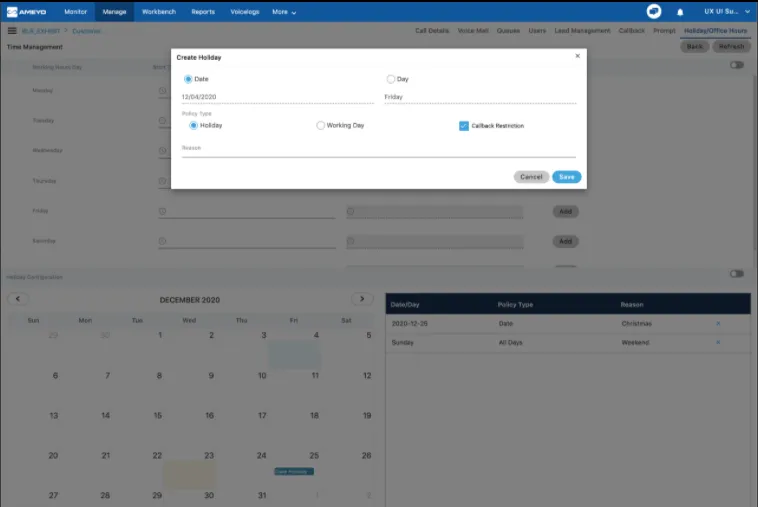Click the Customer breadcrumb link
The width and height of the screenshot is (758, 507).
click(87, 31)
